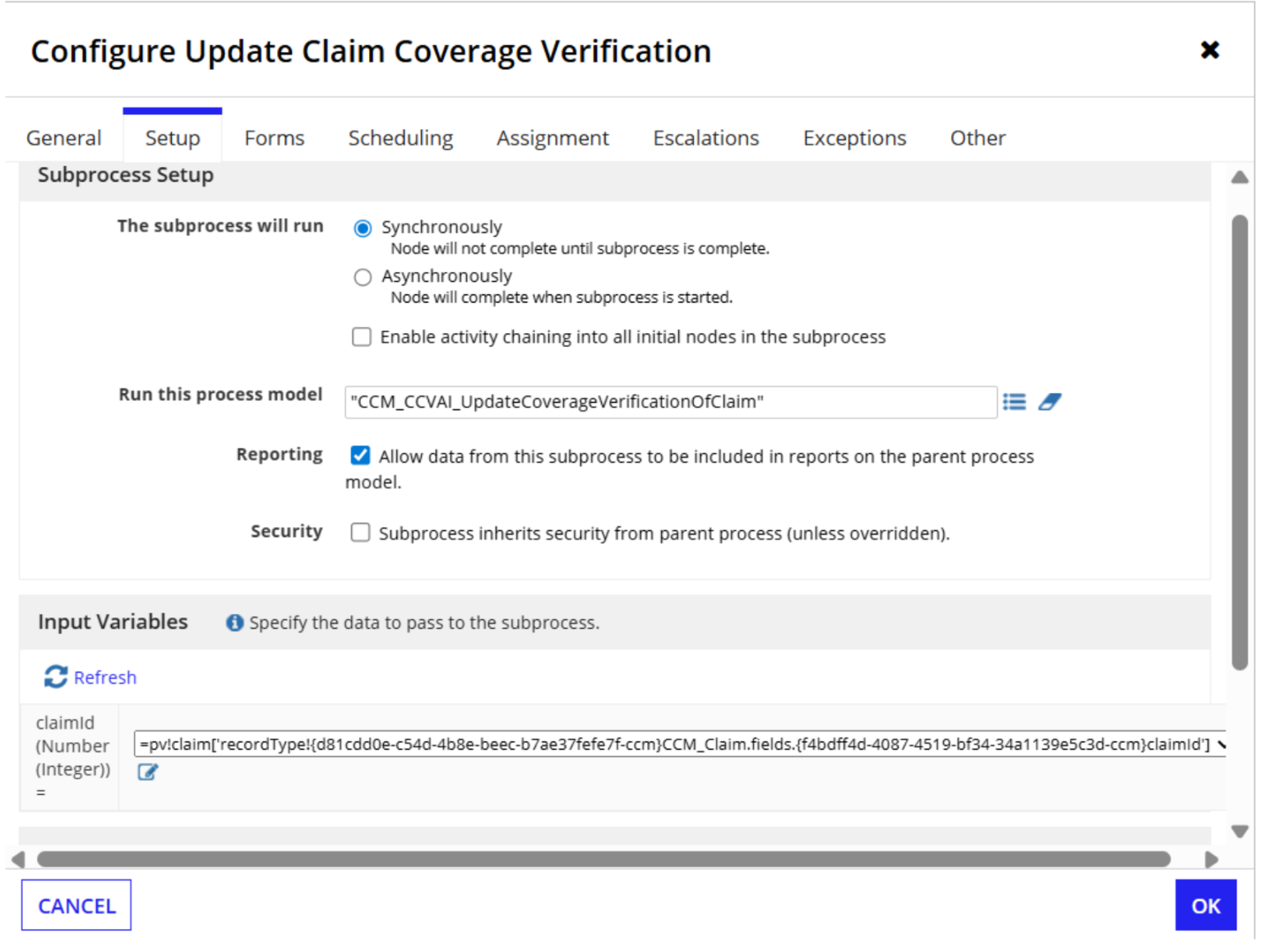Go to the Scheduling tab
The width and height of the screenshot is (1266, 952).
pyautogui.click(x=400, y=138)
